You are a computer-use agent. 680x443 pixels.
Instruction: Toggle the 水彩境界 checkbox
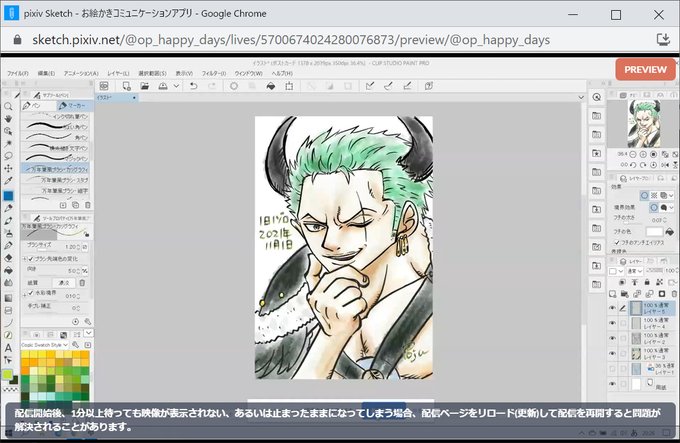point(31,293)
